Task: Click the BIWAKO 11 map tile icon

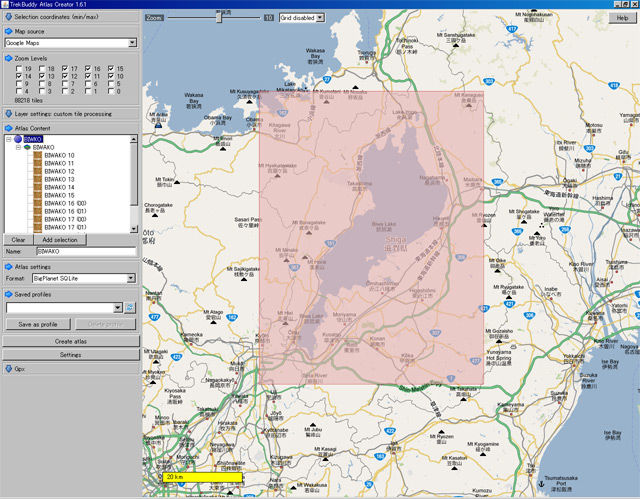Action: pyautogui.click(x=38, y=163)
